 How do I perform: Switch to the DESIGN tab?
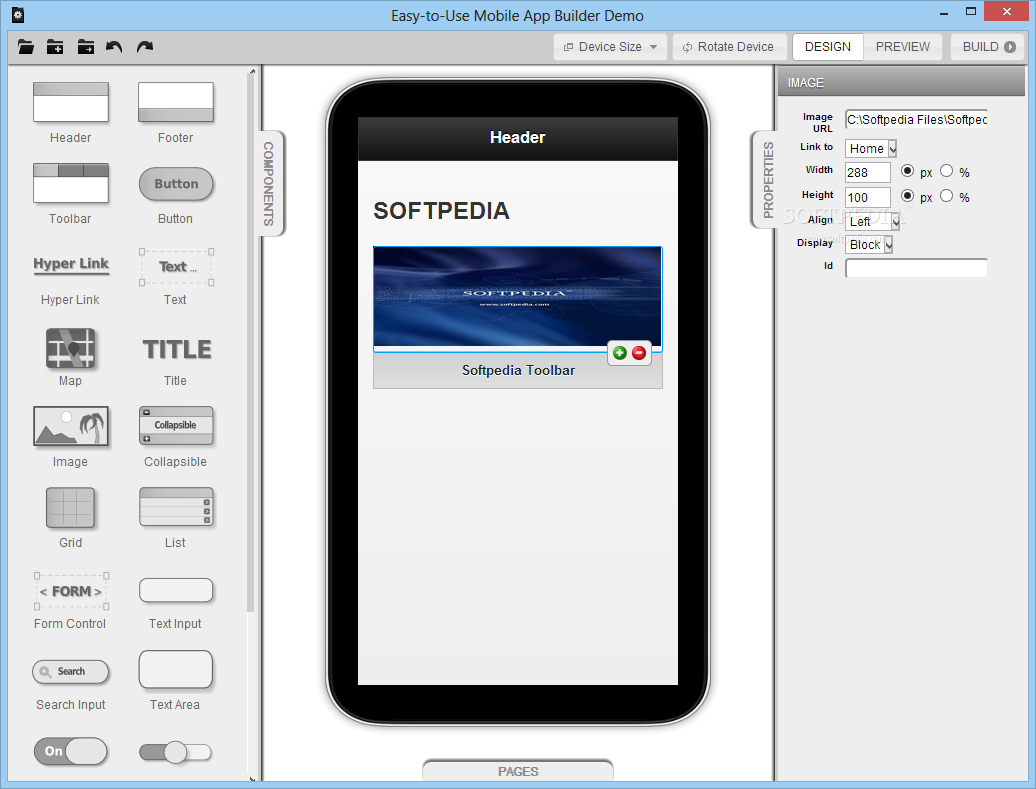[828, 47]
